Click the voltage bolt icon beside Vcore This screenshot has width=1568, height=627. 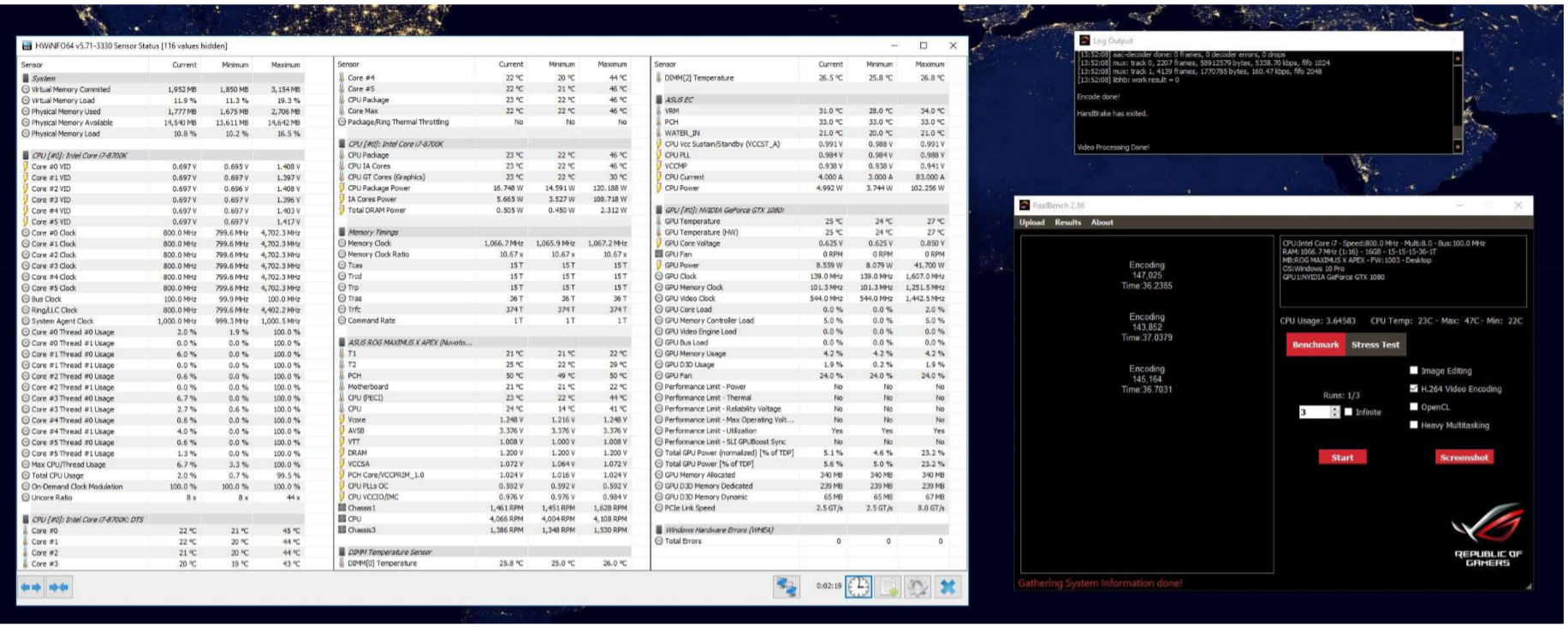[x=342, y=420]
